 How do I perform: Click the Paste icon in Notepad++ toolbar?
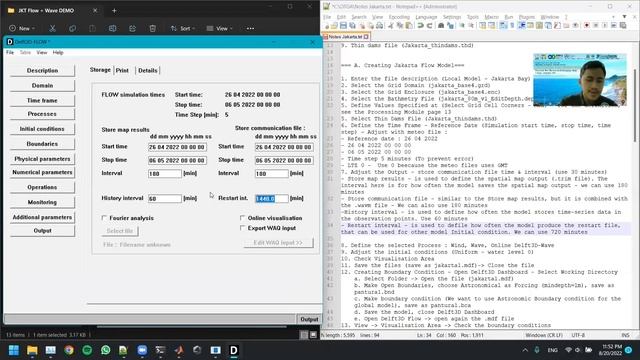coord(409,26)
